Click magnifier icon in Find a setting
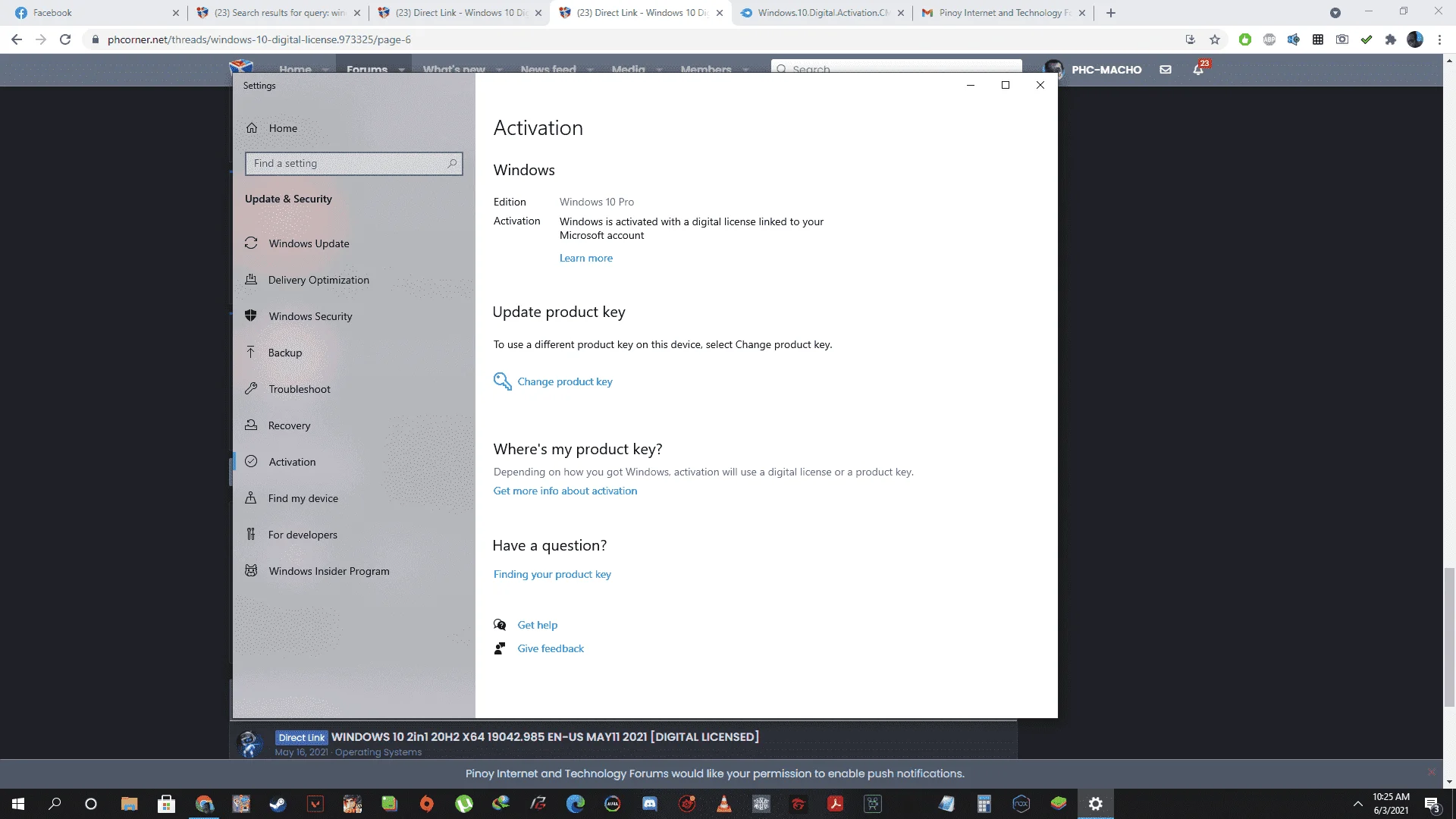This screenshot has width=1456, height=819. 452,163
